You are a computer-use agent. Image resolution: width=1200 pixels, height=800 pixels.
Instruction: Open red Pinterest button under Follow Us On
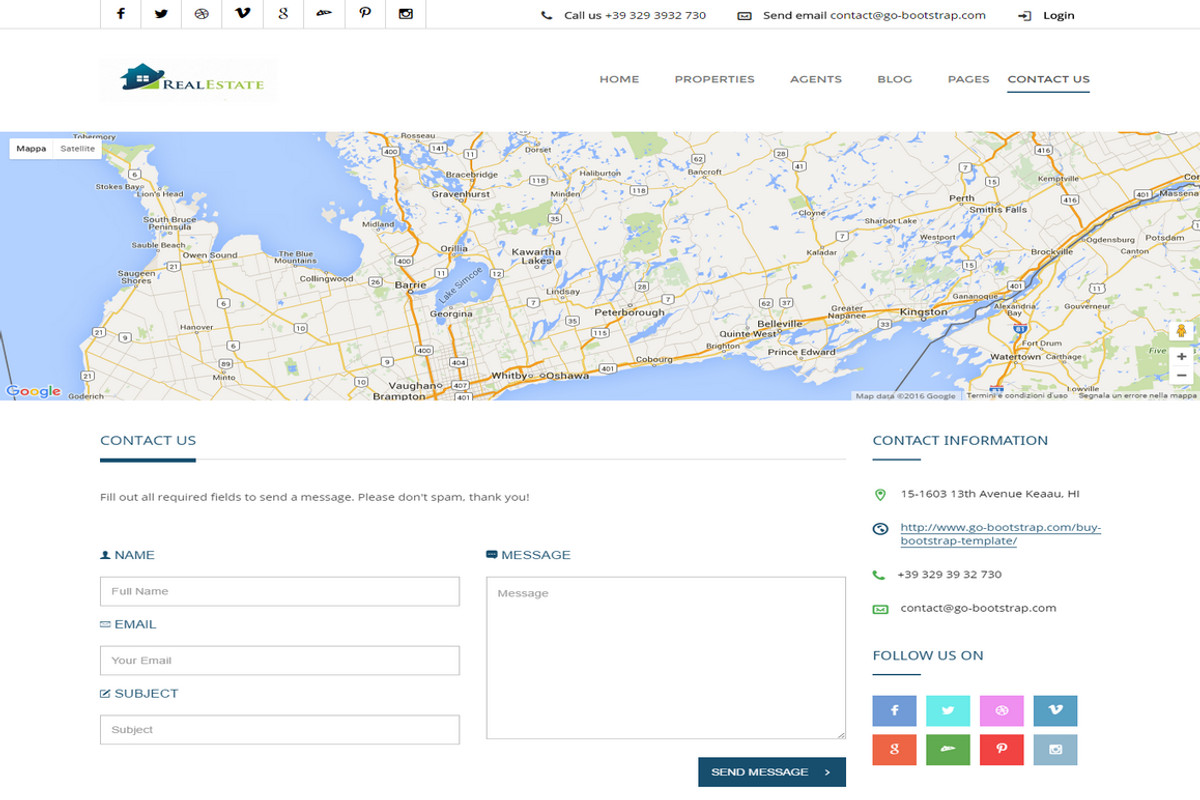click(1002, 749)
